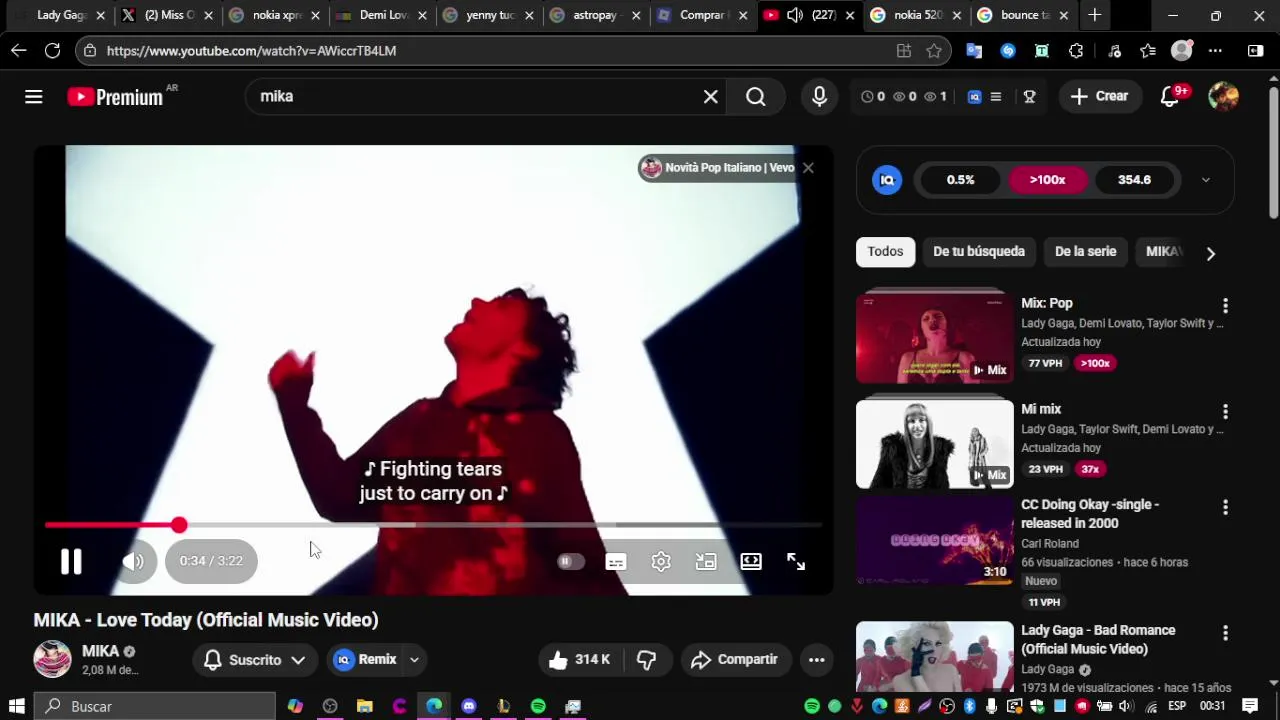Image resolution: width=1280 pixels, height=720 pixels.
Task: Click the browser address bar URL
Action: (251, 51)
